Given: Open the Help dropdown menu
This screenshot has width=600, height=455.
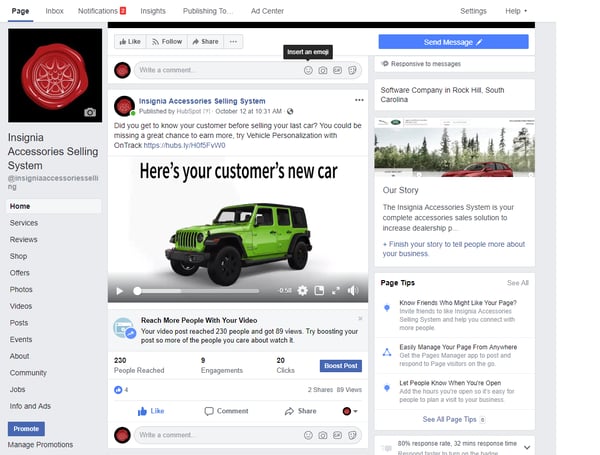Looking at the screenshot, I should click(516, 11).
